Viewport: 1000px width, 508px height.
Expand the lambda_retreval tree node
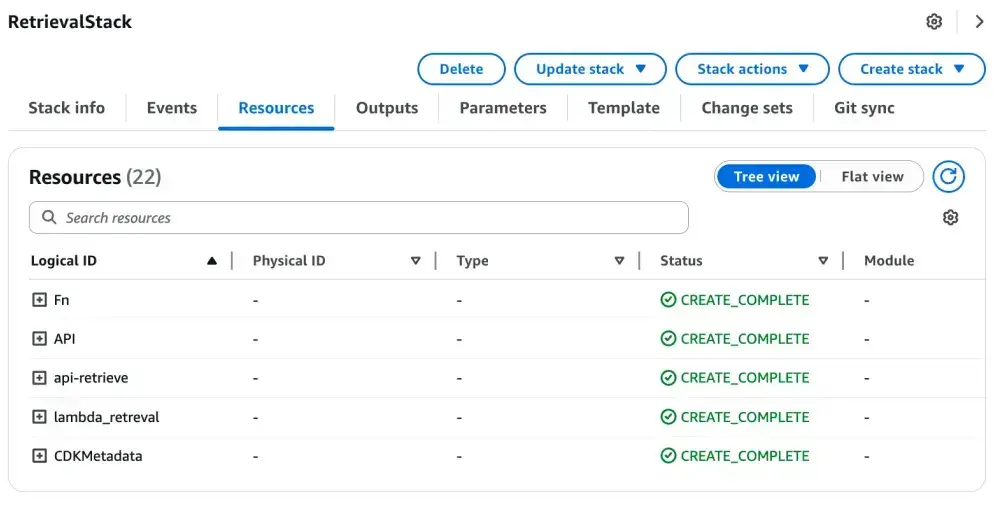(40, 417)
